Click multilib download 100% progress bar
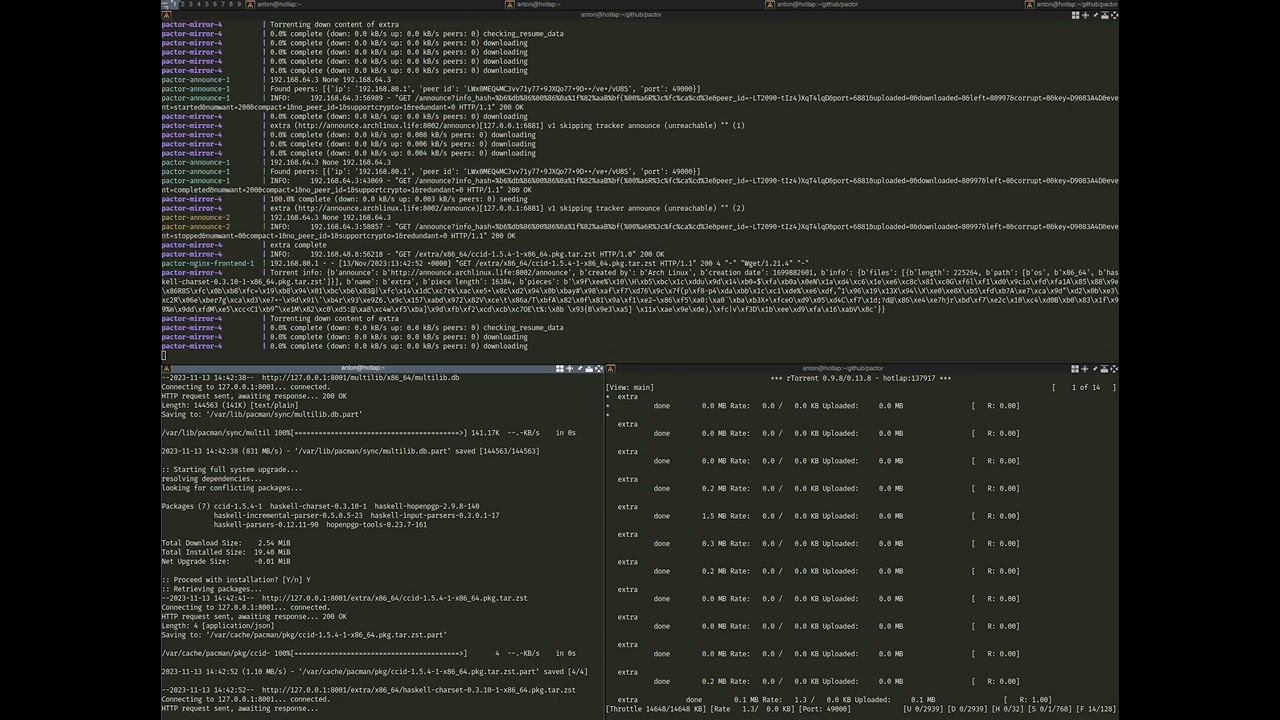 click(379, 433)
